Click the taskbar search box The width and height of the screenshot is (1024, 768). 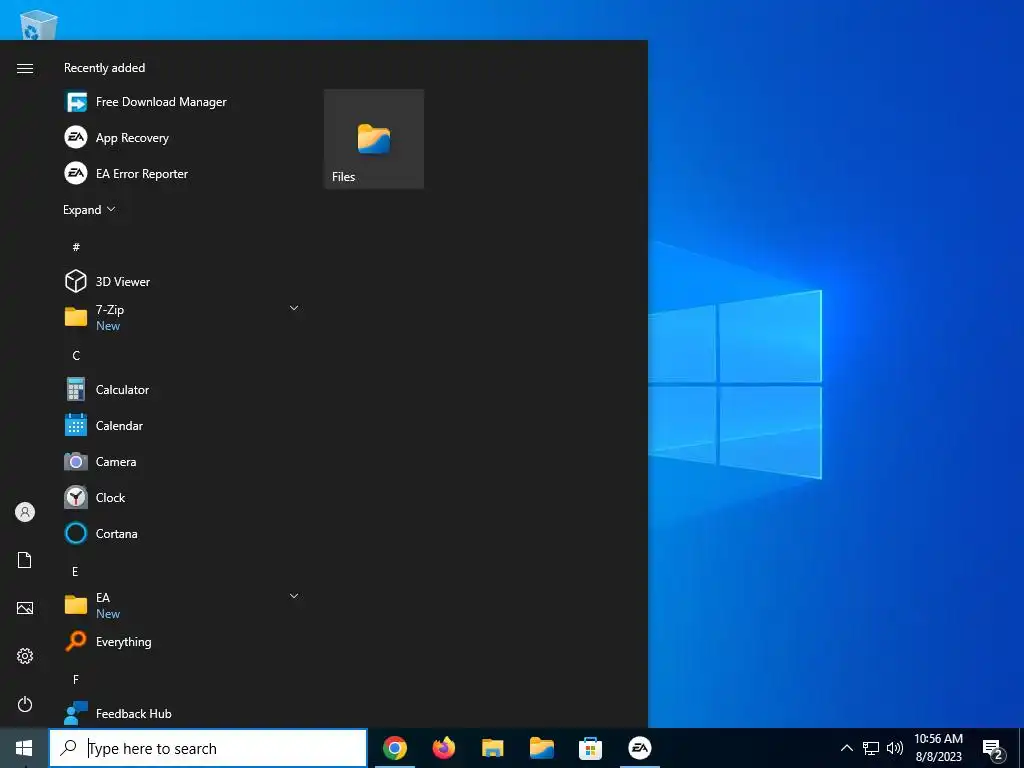(208, 748)
